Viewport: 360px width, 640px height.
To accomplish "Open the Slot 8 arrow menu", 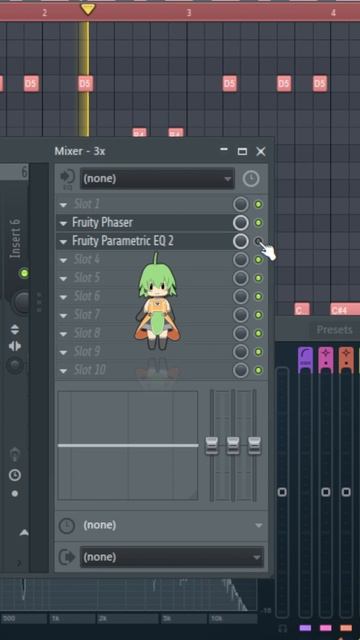I will click(63, 334).
